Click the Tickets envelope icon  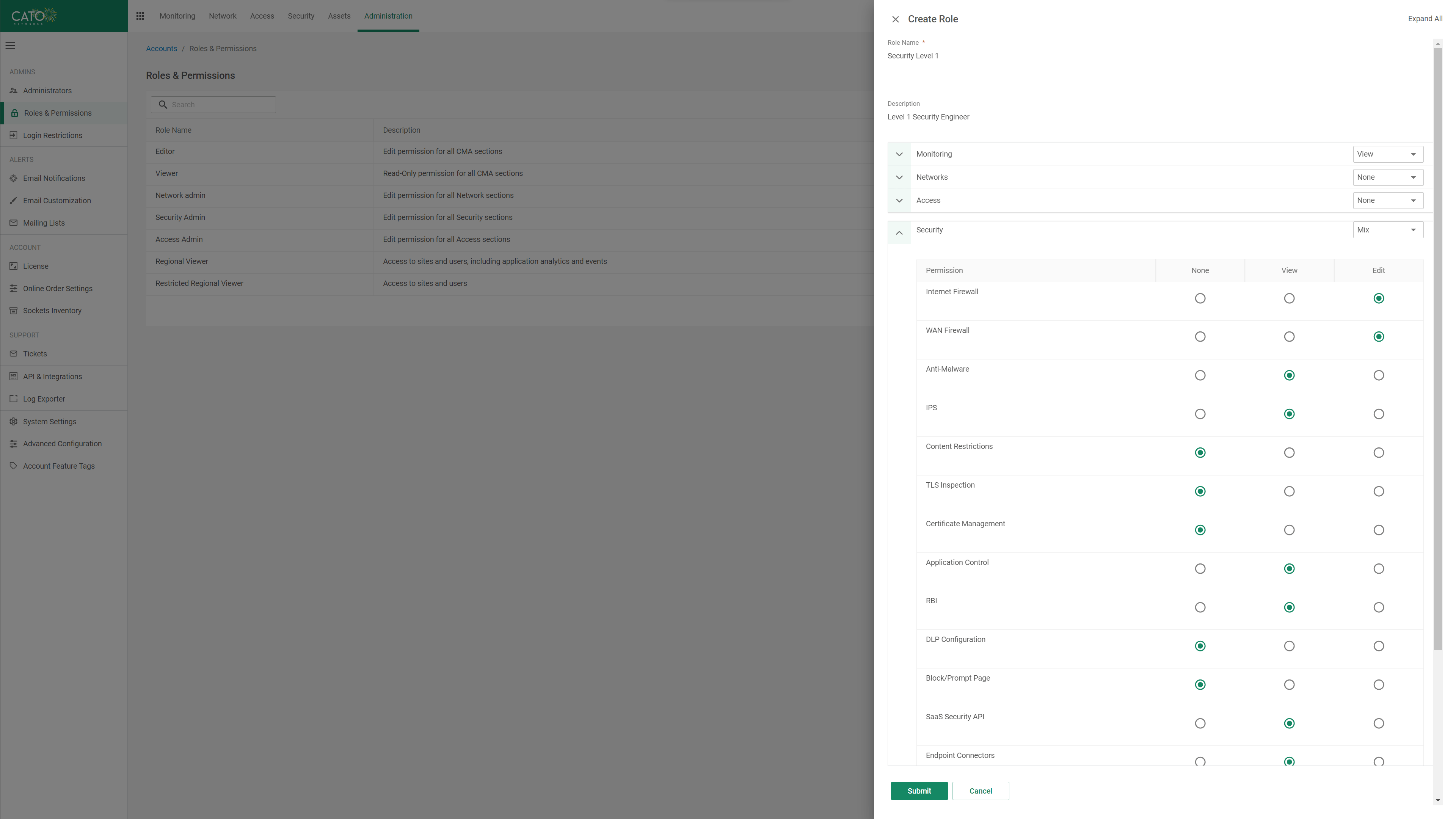click(14, 354)
